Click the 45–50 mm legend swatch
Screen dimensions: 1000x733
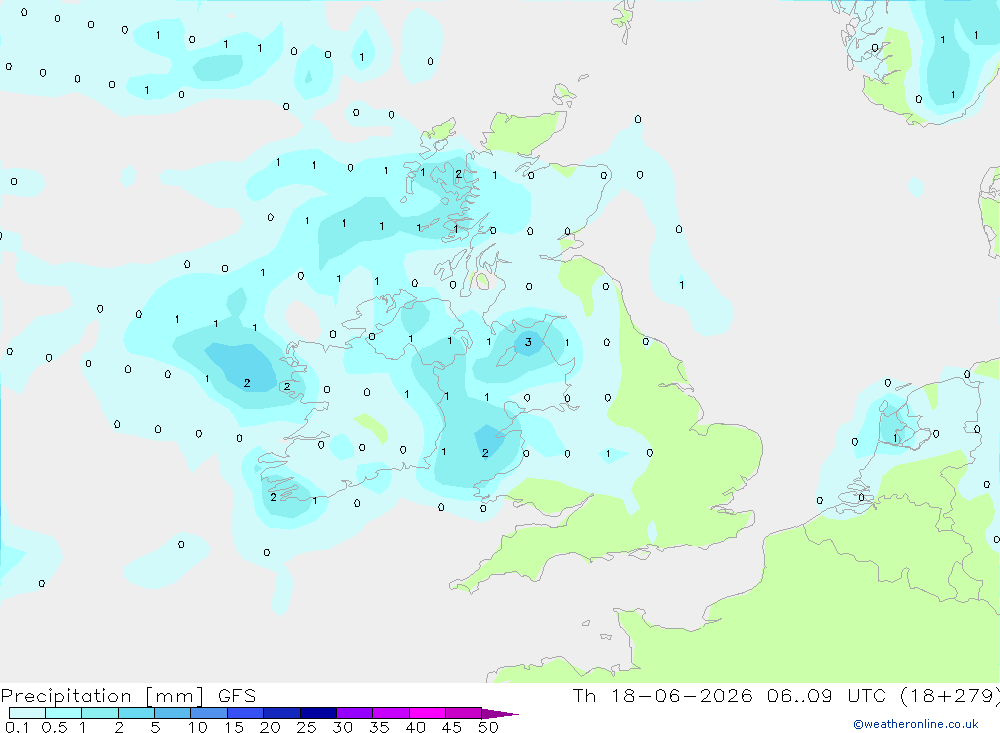pos(464,713)
